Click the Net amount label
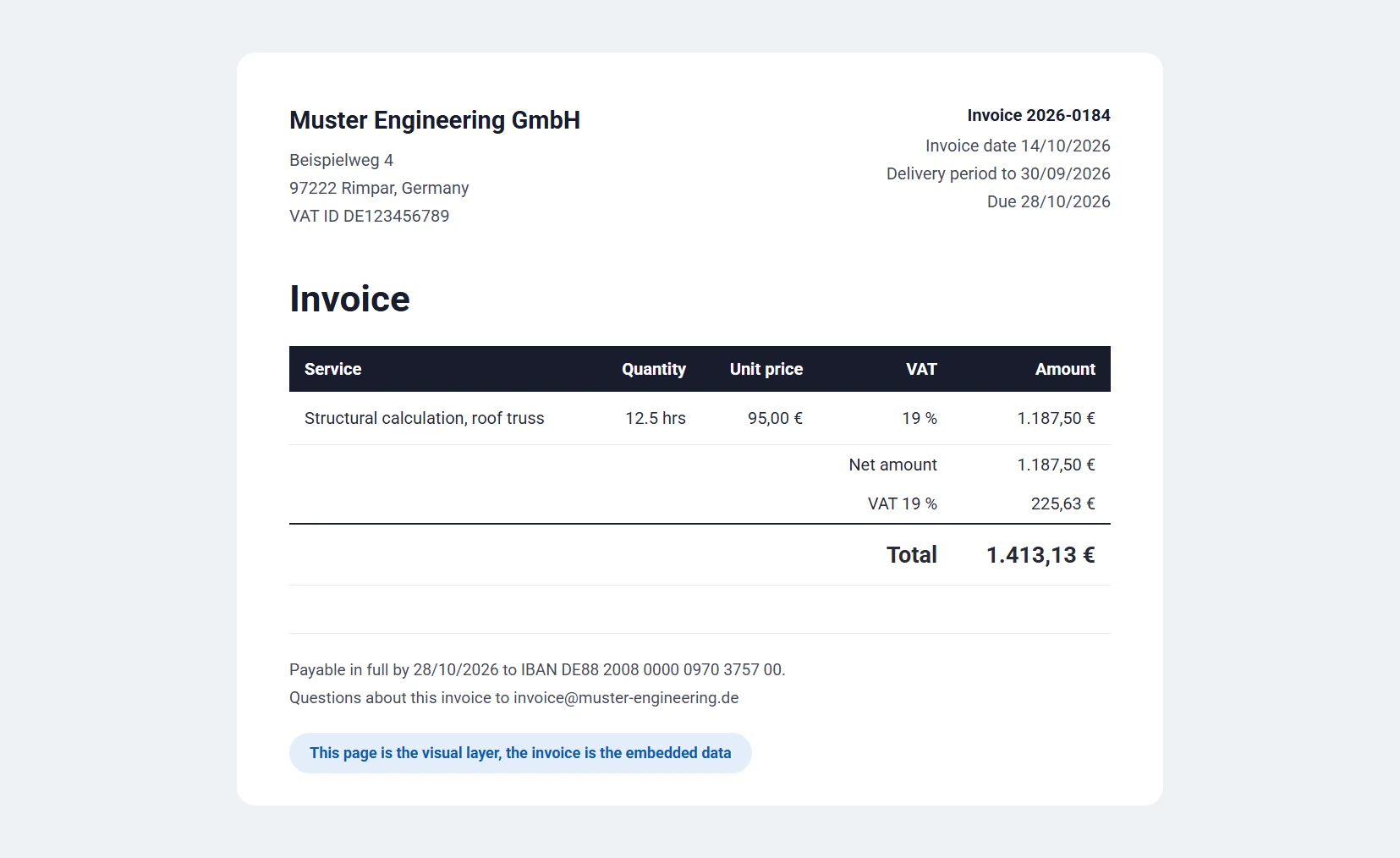 coord(892,465)
